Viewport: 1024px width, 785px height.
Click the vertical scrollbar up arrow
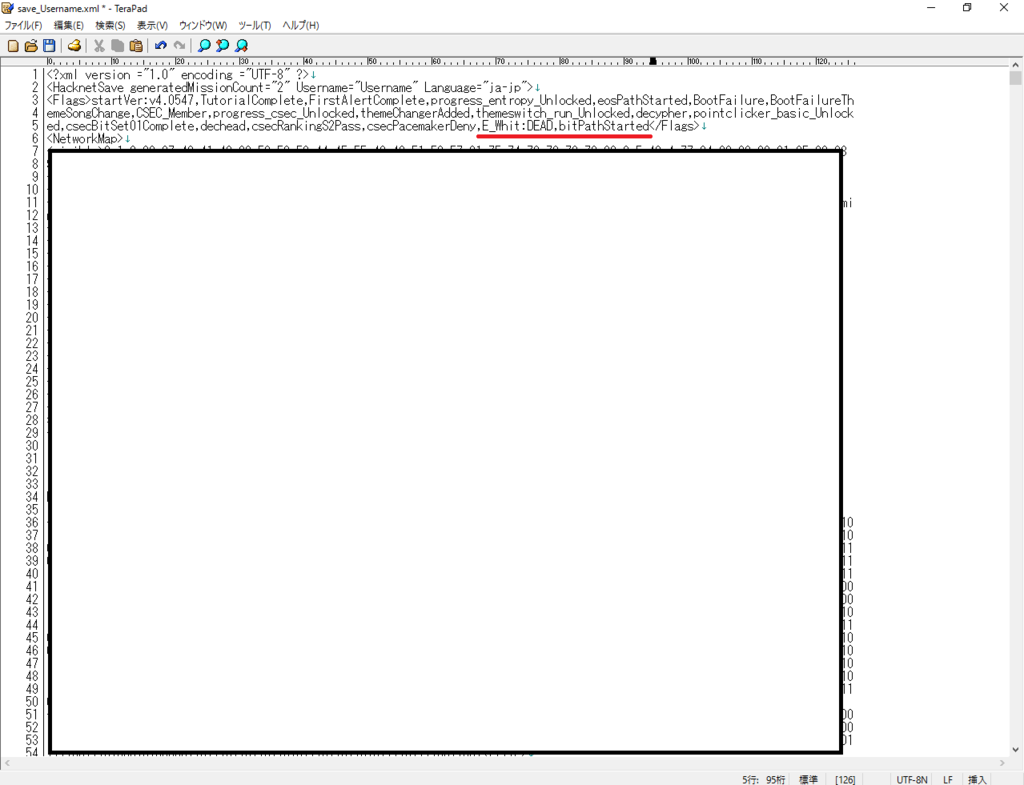pos(1016,65)
